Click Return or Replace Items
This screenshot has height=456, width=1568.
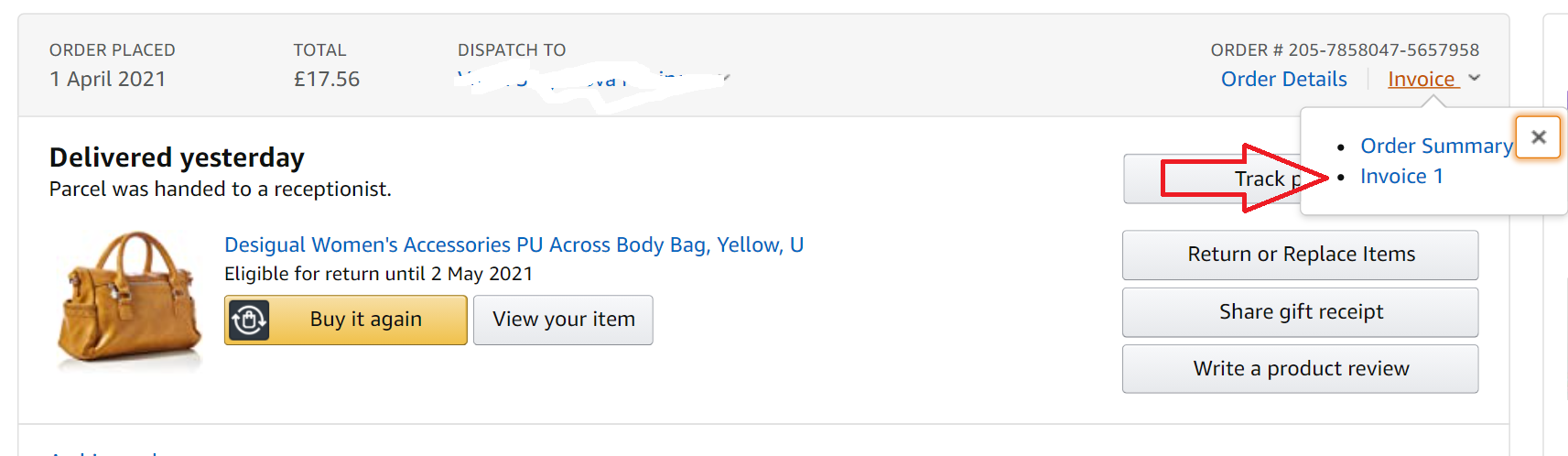(x=1300, y=255)
